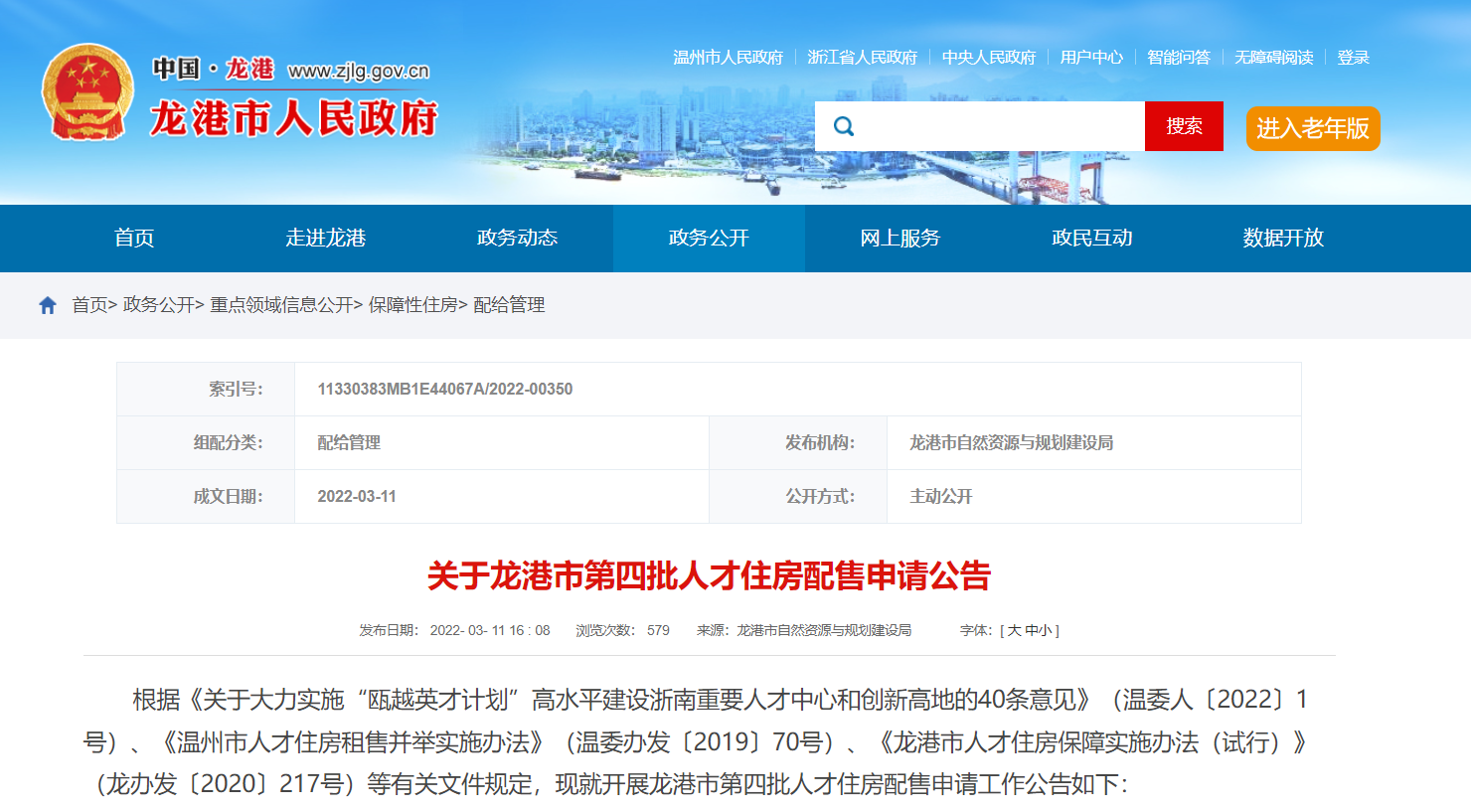Visit 温州市人民政府 top link
The height and width of the screenshot is (812, 1471).
coord(728,58)
